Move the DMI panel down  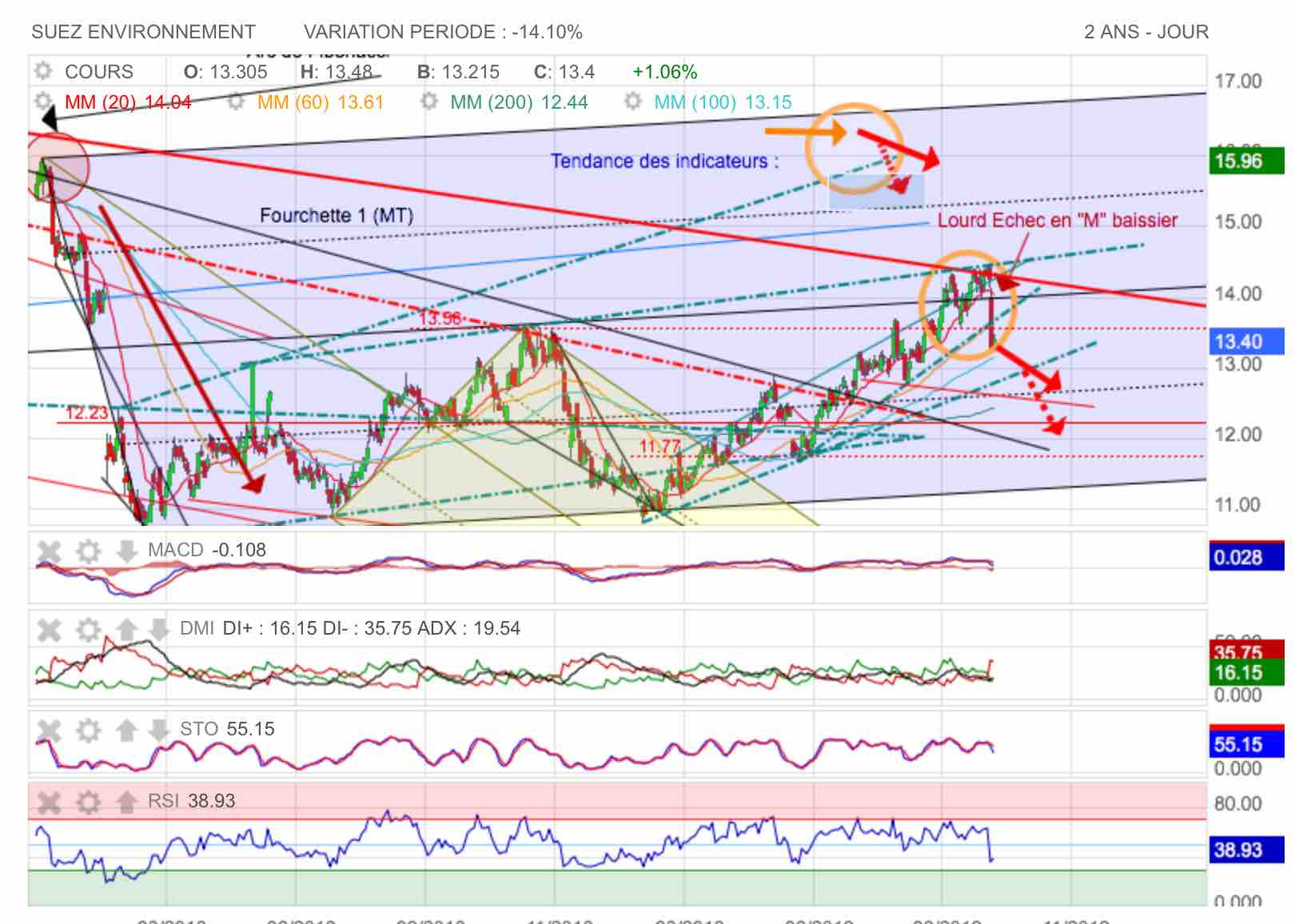point(158,629)
